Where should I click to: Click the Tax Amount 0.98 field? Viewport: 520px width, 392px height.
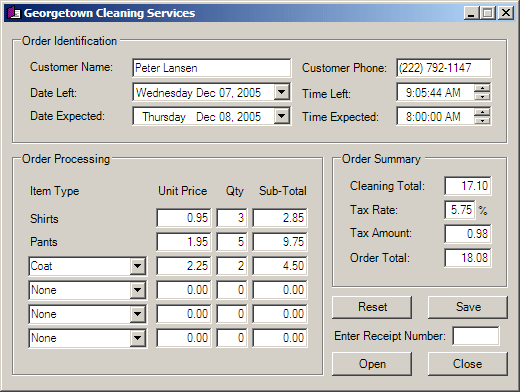click(x=468, y=234)
